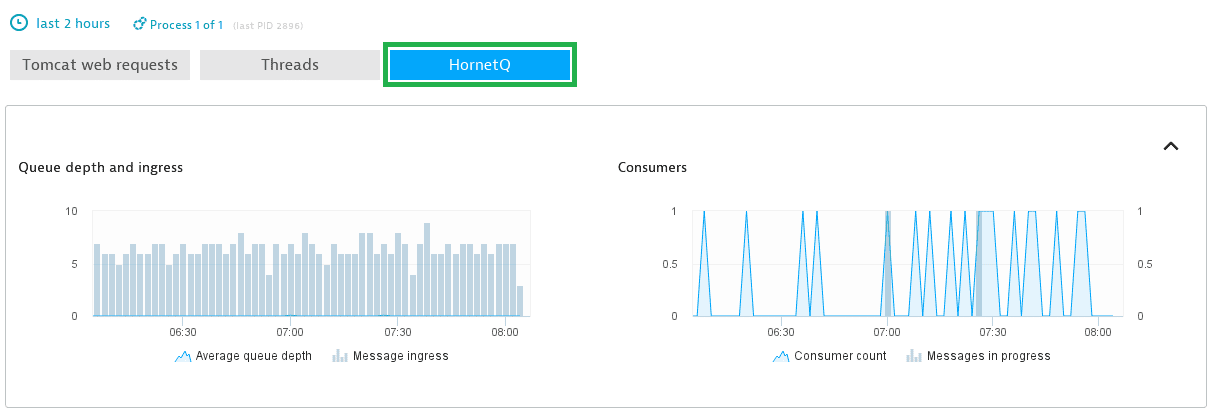
Task: Click the 06:30 label on Consumers chart
Action: pyautogui.click(x=781, y=332)
